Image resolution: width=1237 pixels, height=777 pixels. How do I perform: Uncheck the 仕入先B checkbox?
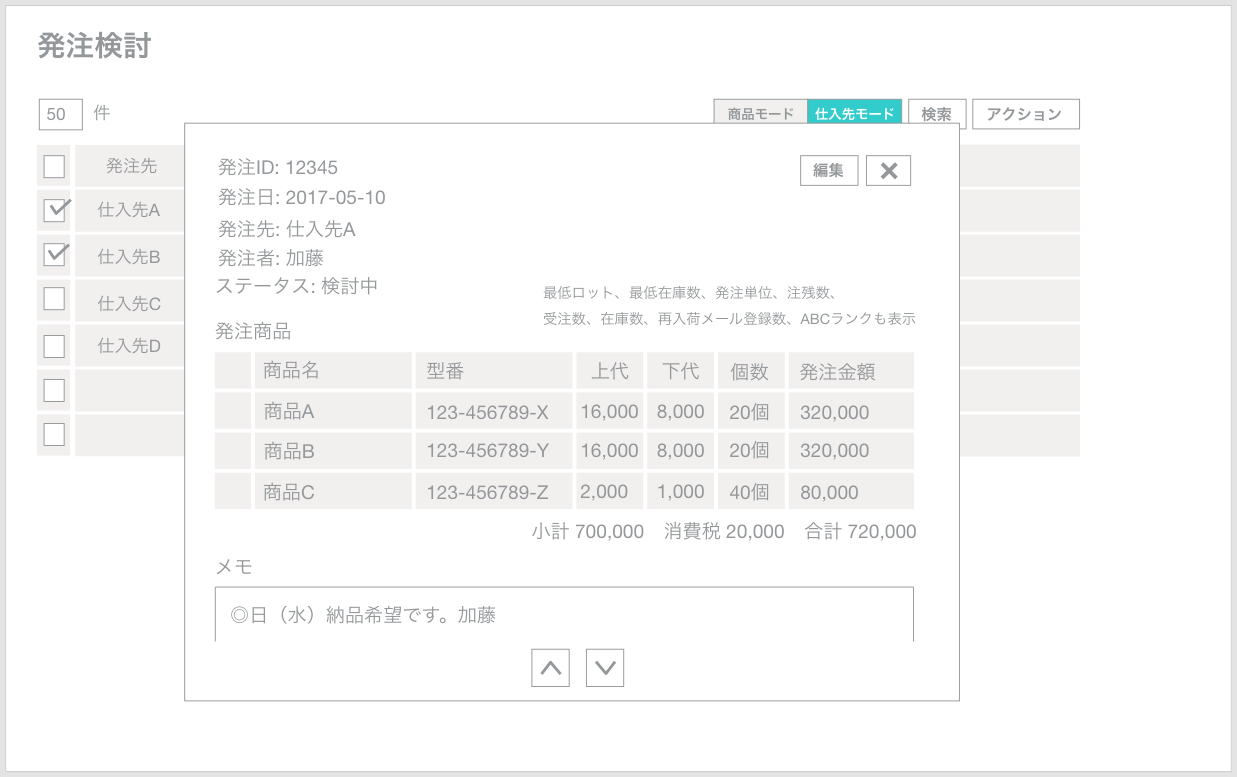coord(54,255)
